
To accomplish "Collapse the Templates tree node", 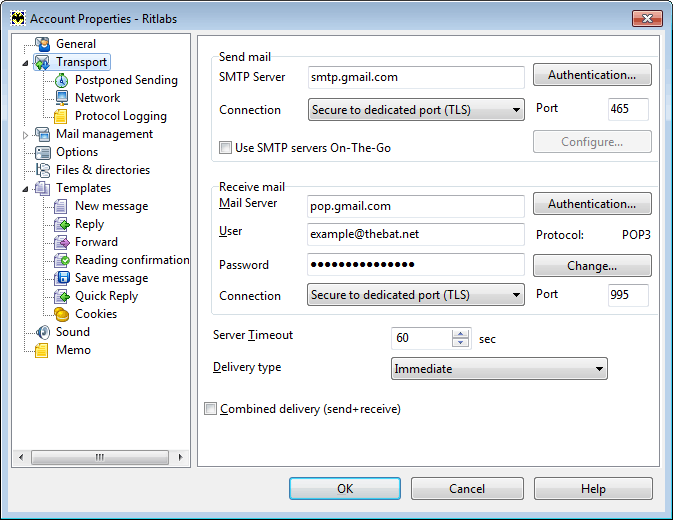I will [25, 189].
